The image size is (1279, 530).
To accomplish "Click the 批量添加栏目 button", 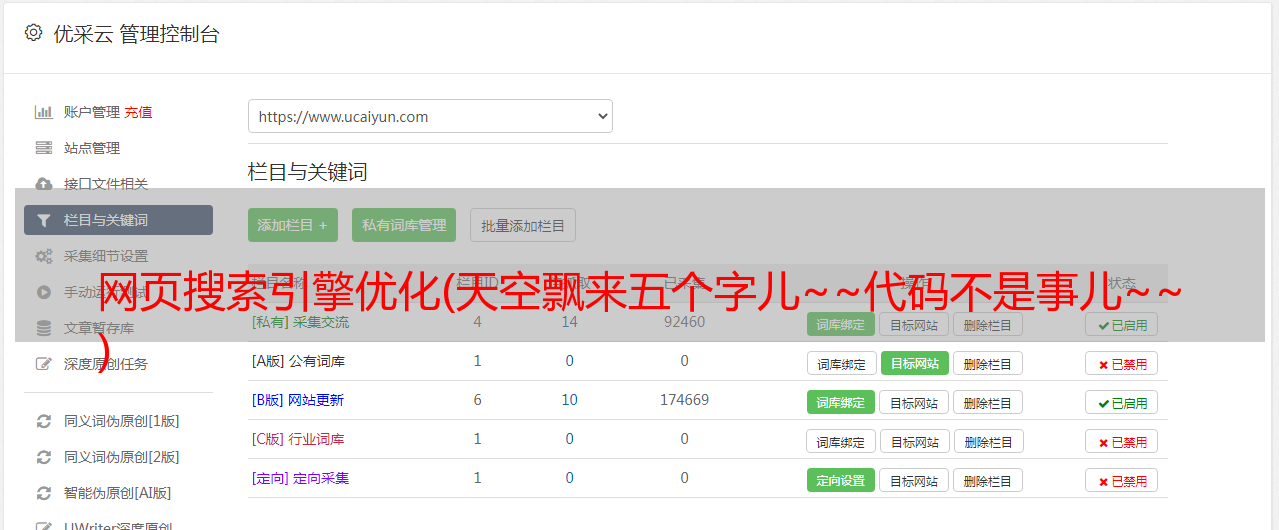I will tap(523, 225).
